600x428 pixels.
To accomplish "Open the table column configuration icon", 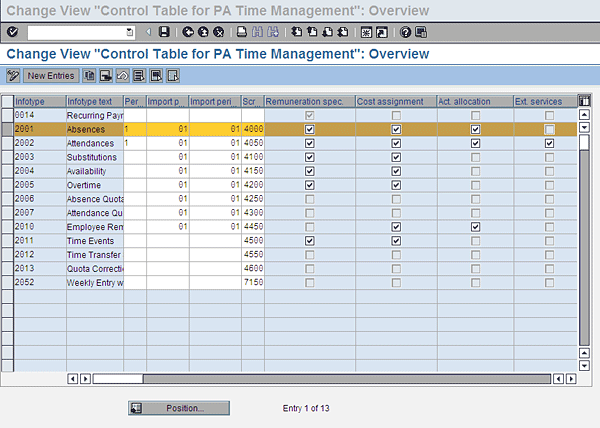I will point(584,101).
